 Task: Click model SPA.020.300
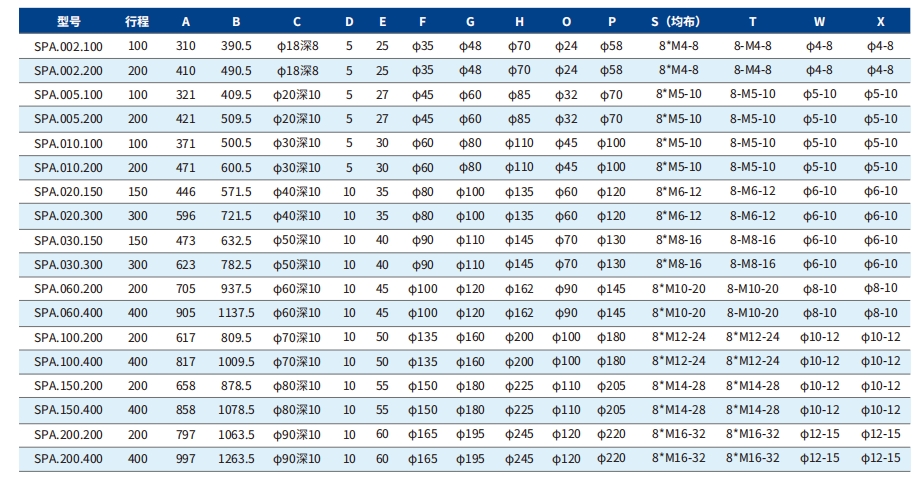(68, 216)
